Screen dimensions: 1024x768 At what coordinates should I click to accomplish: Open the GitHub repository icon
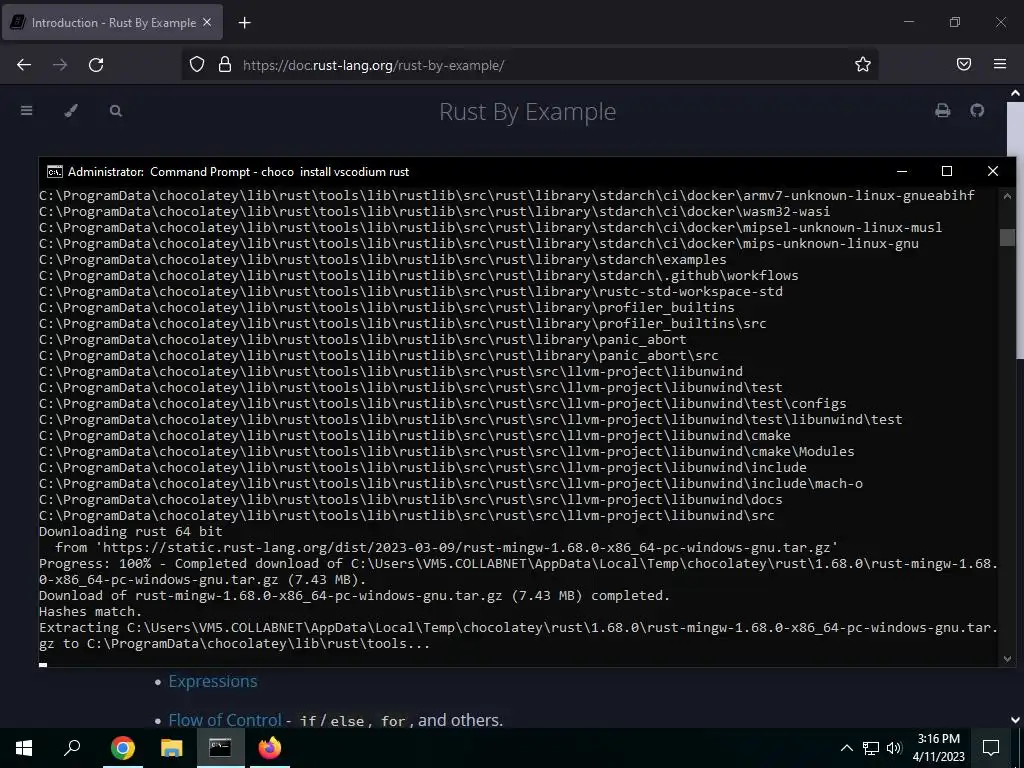click(x=977, y=110)
